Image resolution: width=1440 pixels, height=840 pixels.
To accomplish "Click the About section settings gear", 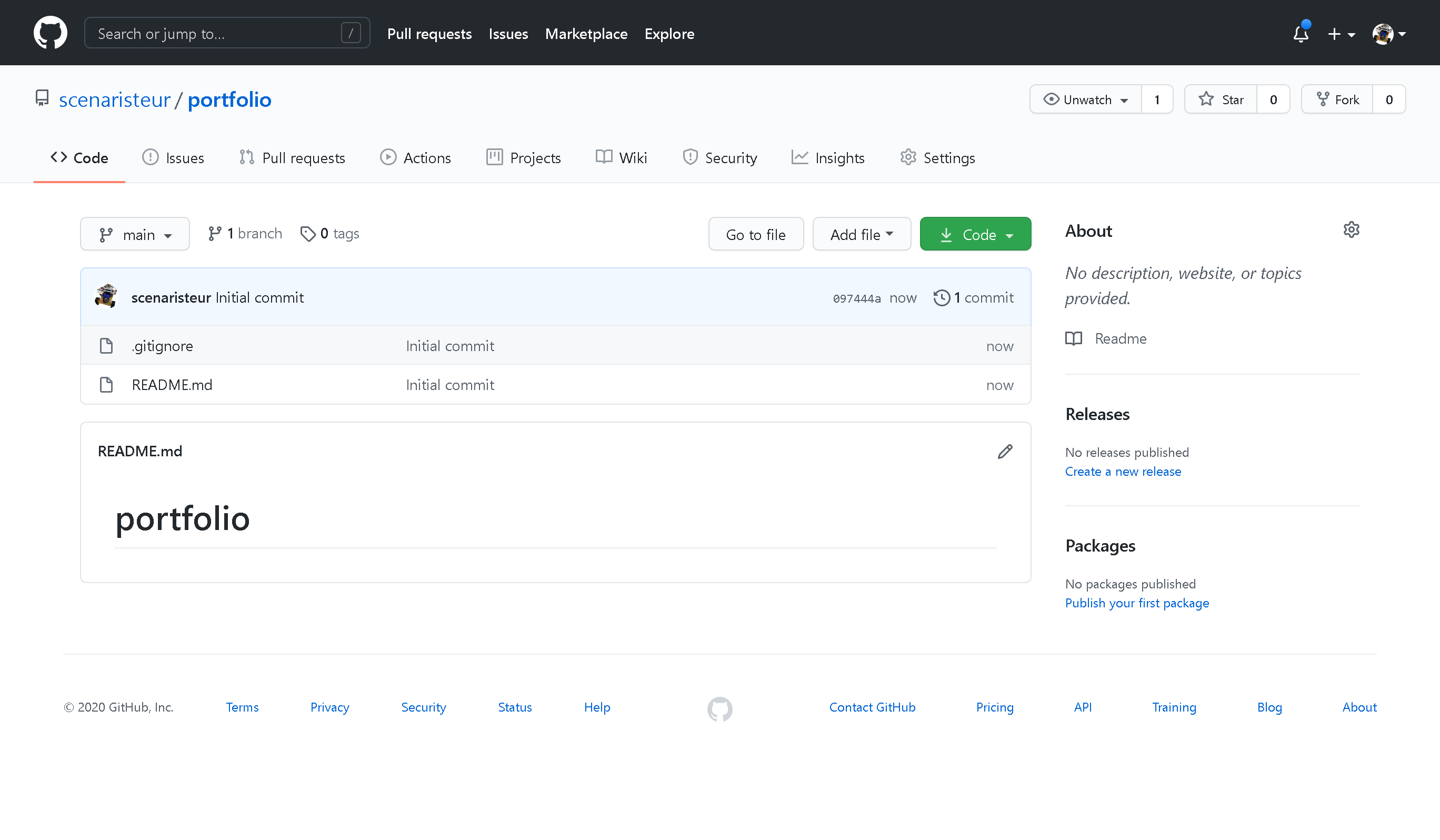I will coord(1352,229).
